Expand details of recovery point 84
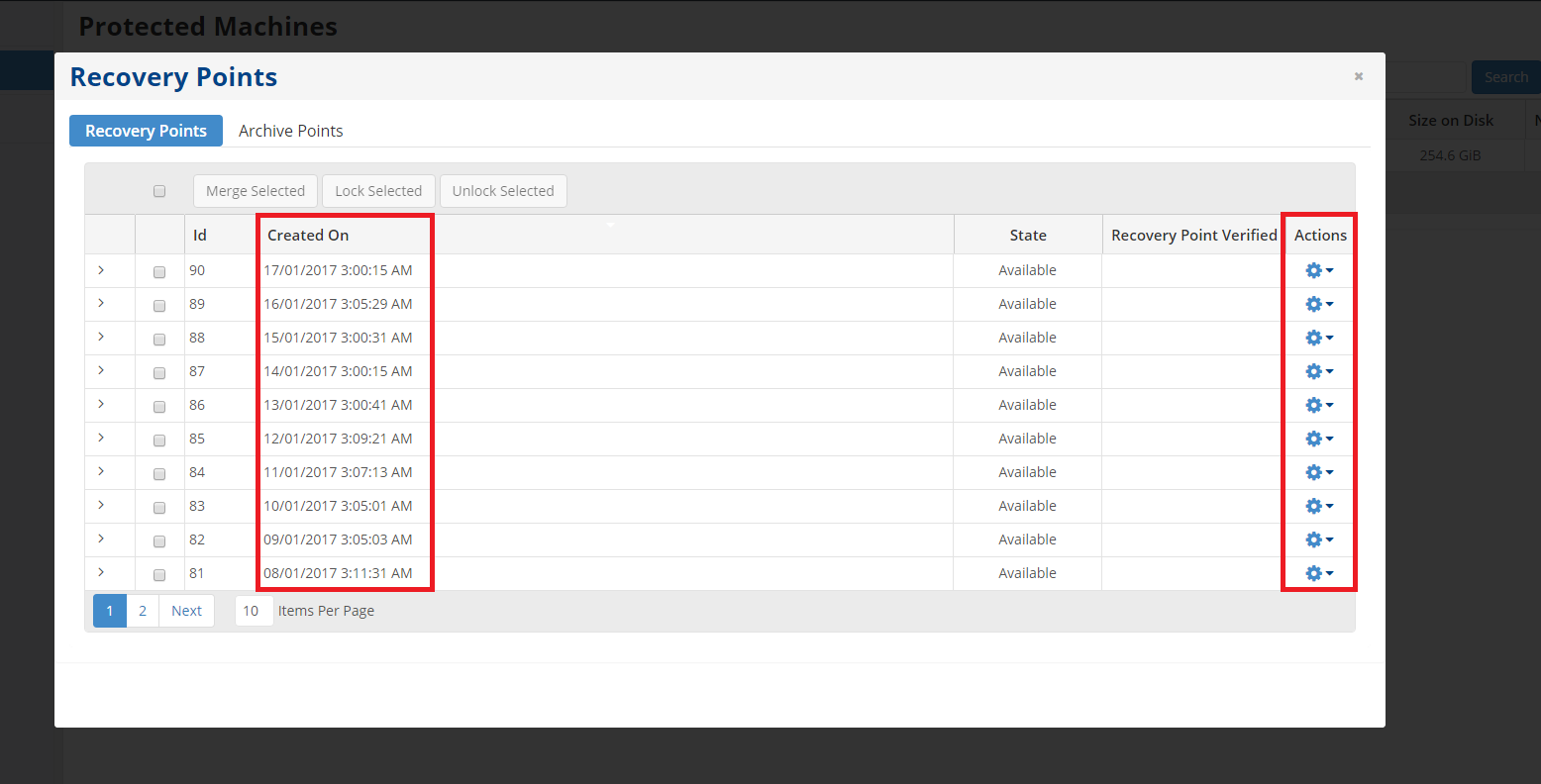Screen dimensions: 1541x784 [101, 472]
